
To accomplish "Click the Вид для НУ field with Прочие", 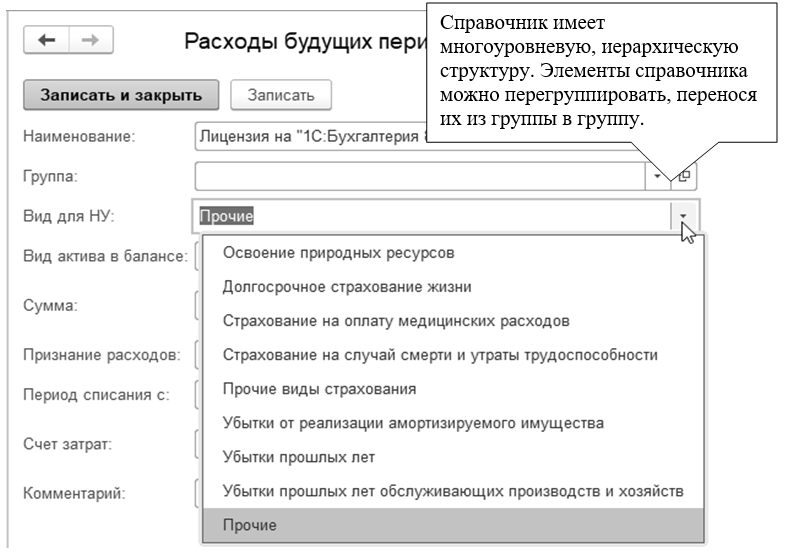I will [431, 217].
